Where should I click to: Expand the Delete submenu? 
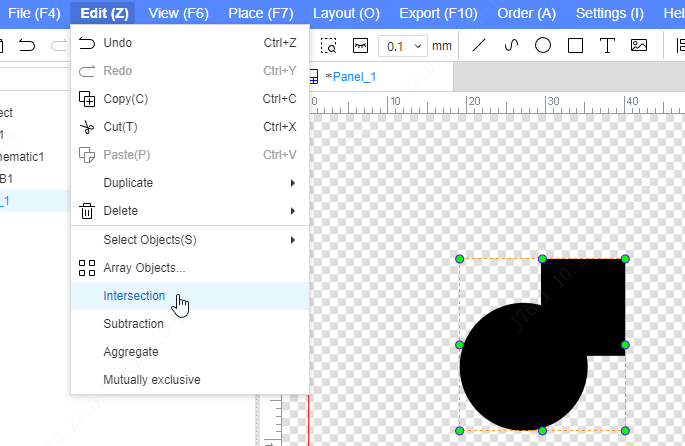(190, 211)
